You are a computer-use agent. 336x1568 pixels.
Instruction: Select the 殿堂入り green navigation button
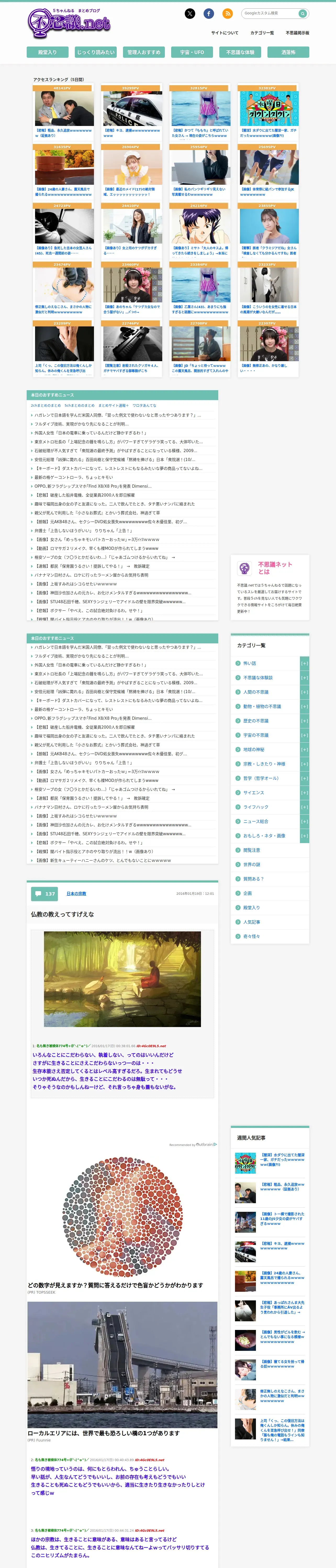coord(48,52)
